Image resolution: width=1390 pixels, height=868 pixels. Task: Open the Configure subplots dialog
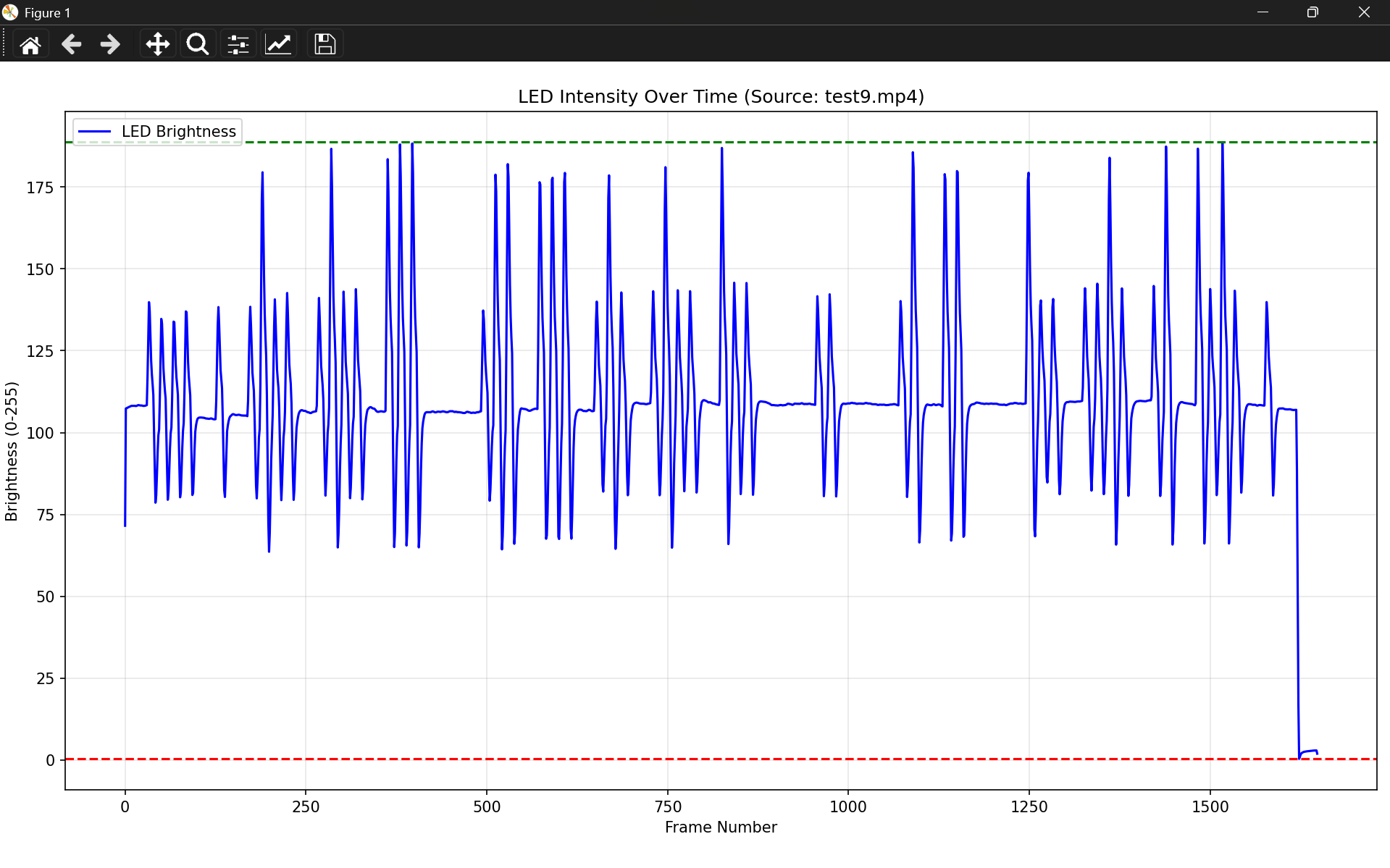[x=238, y=45]
